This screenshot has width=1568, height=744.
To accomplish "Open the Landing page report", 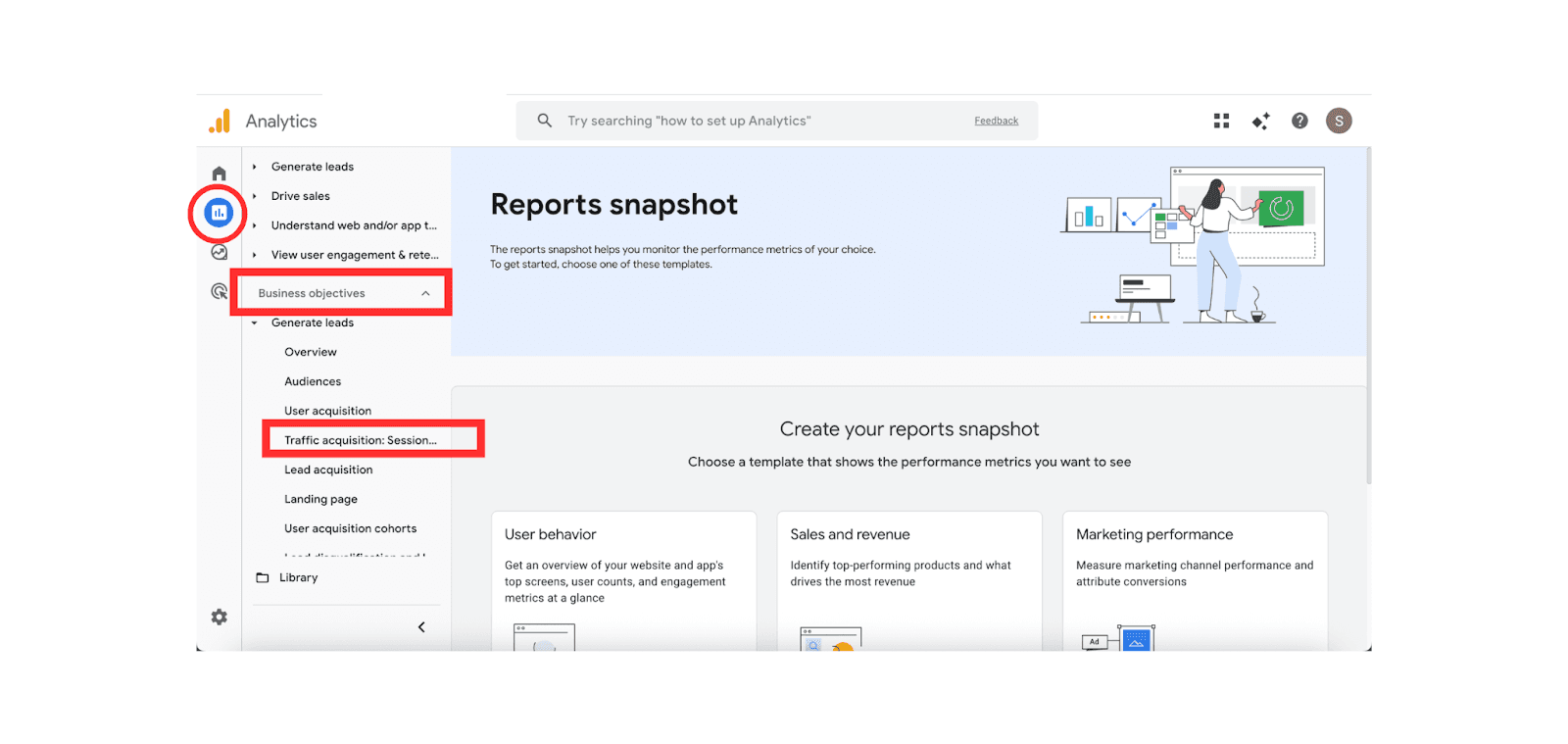I will (x=321, y=499).
